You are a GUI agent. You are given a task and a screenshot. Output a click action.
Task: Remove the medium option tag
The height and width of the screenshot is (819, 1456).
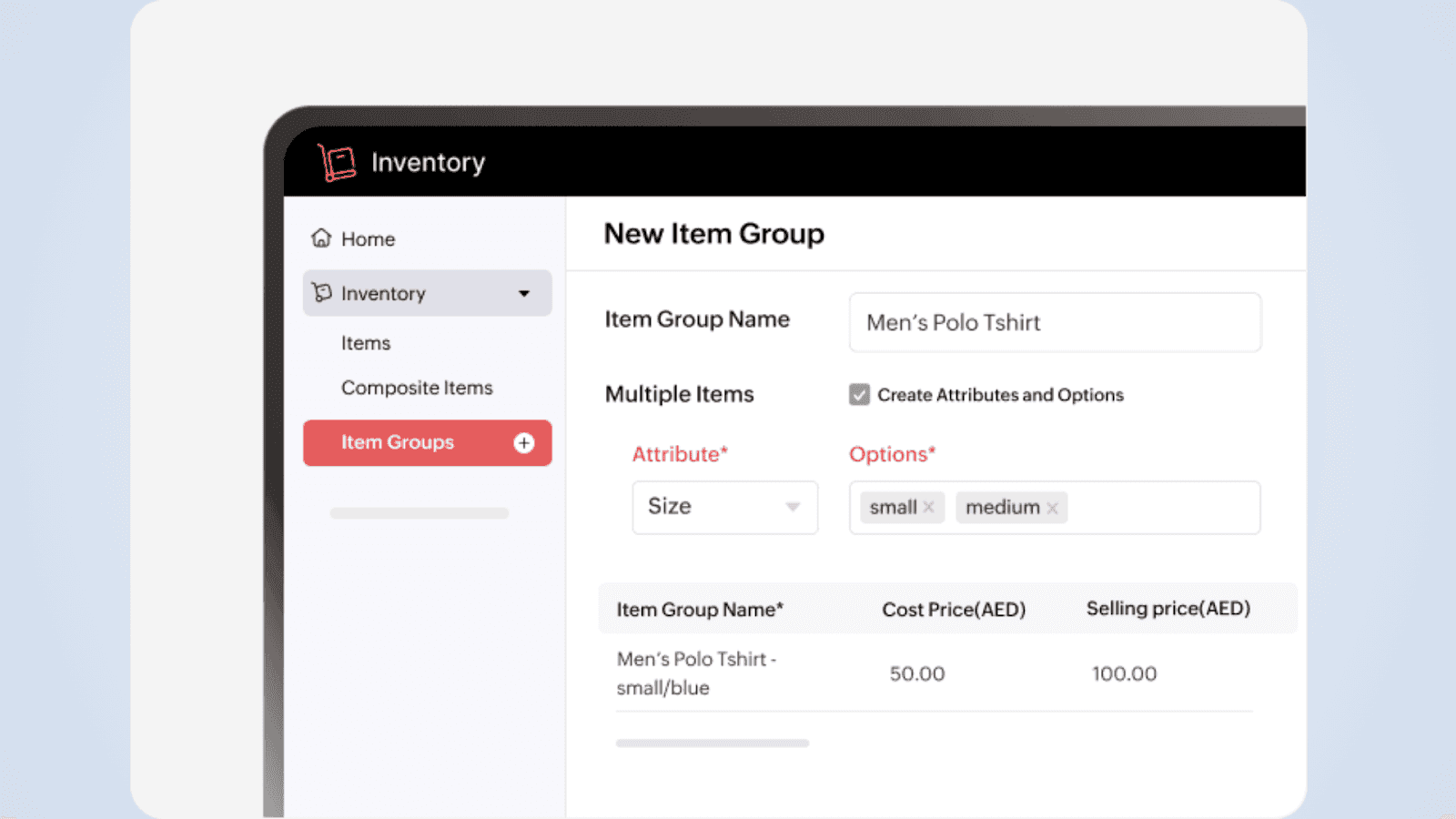pos(1052,507)
